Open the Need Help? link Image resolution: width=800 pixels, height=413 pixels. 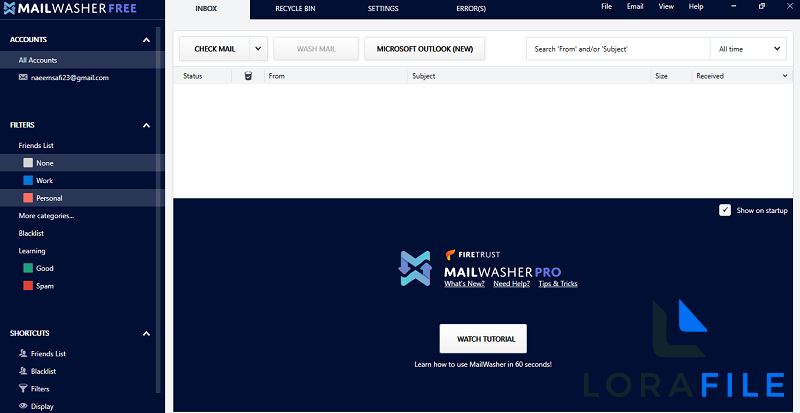512,284
